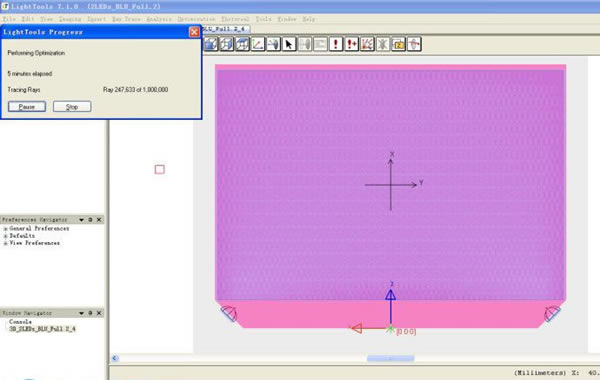
Task: Click the coordinate axes toolbar icon
Action: pos(258,44)
